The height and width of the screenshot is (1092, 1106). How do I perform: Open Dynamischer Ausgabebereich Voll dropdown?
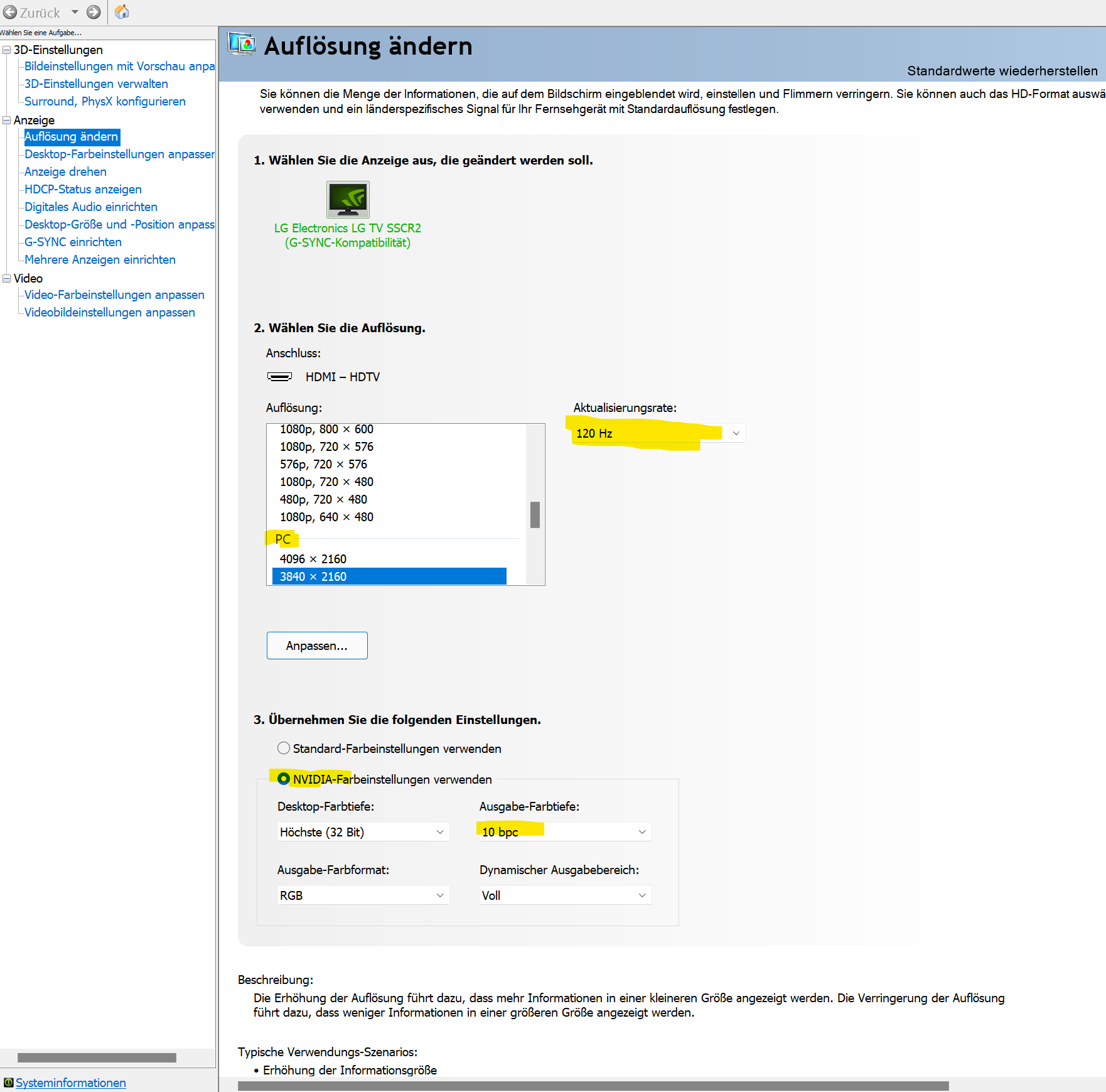click(564, 895)
